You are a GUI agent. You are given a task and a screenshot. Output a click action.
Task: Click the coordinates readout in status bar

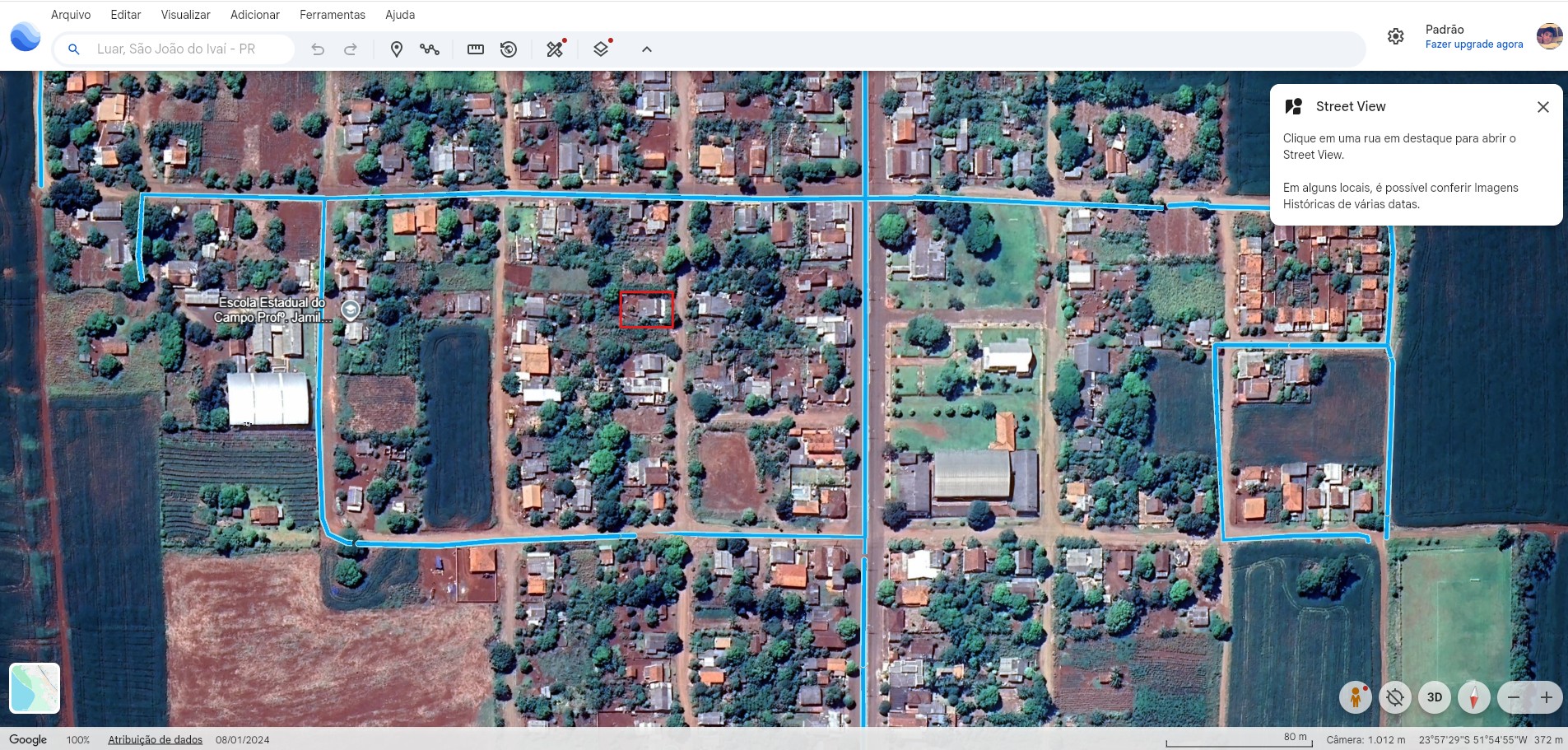click(x=1473, y=740)
